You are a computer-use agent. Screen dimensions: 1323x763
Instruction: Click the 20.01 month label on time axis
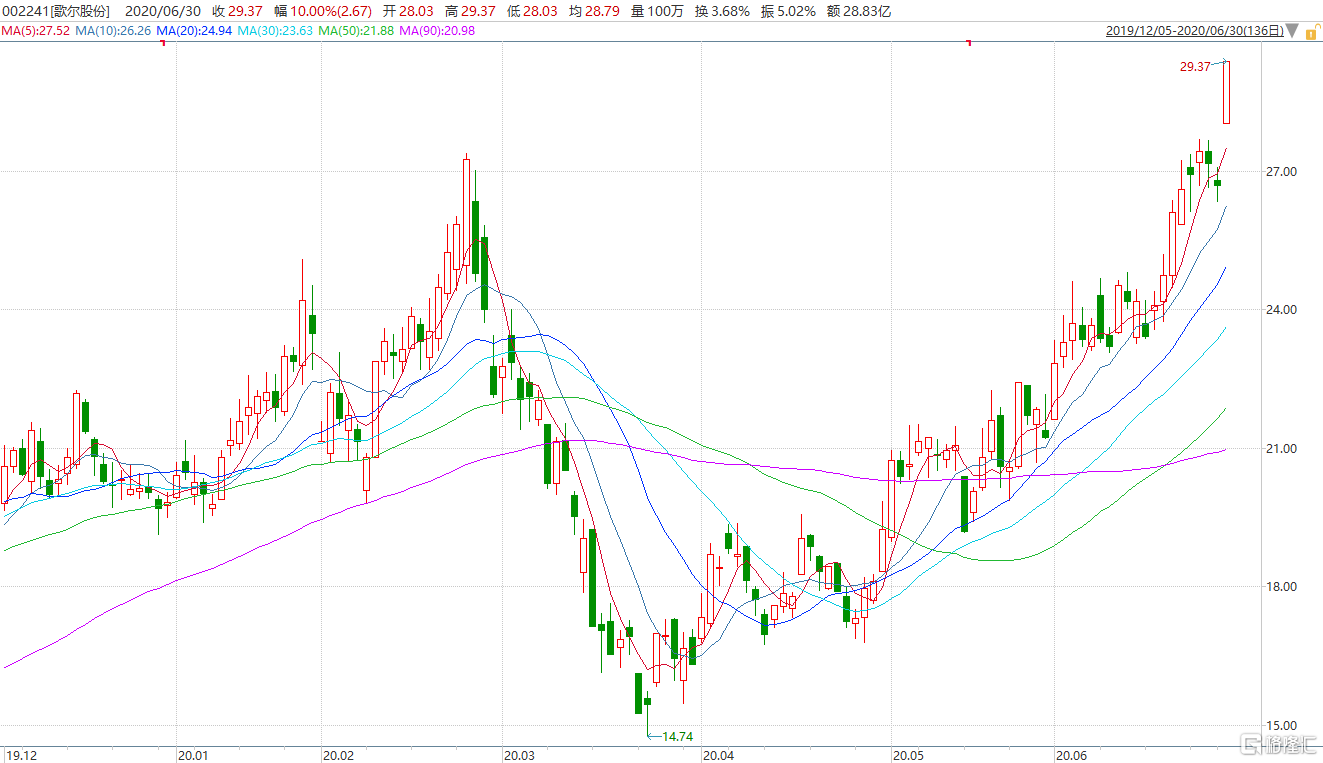pyautogui.click(x=193, y=755)
